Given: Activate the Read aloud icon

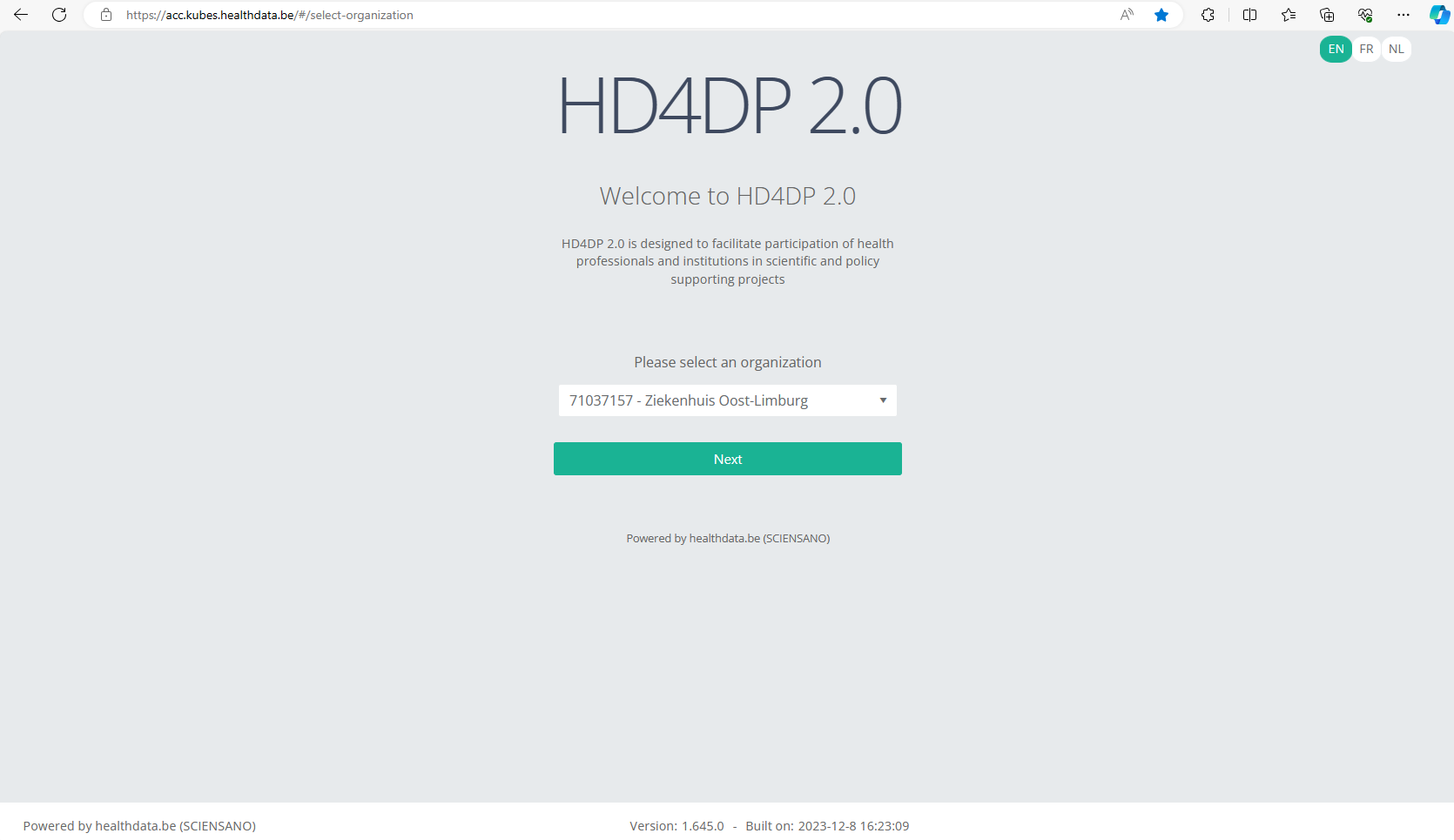Looking at the screenshot, I should click(x=1127, y=15).
